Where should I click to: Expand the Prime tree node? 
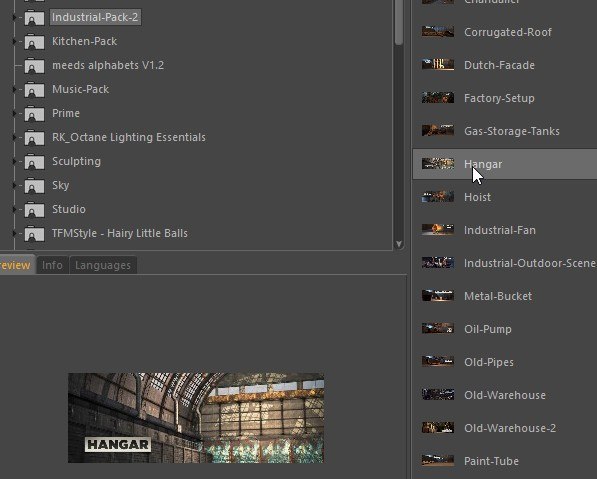[14, 113]
